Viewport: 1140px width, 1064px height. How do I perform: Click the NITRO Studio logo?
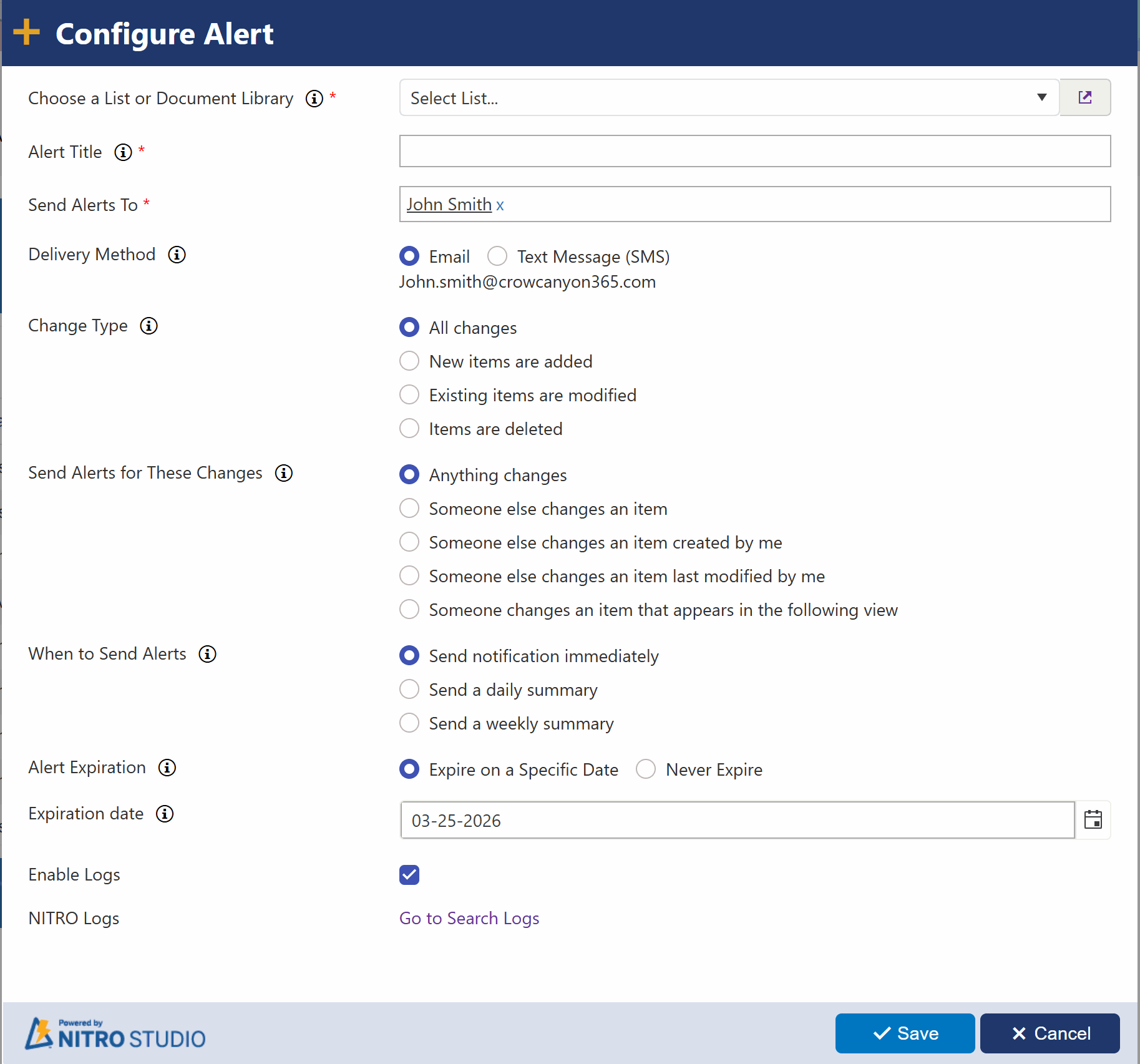click(114, 1033)
